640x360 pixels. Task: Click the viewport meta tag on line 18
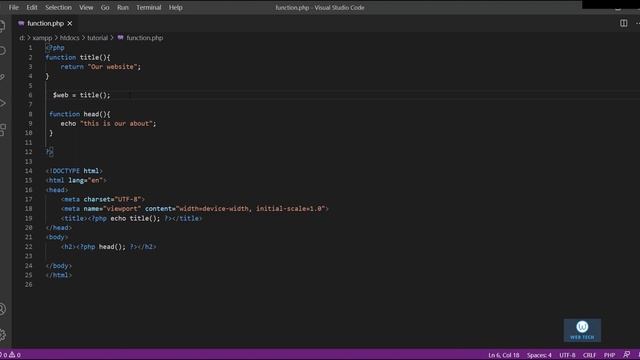coord(195,209)
